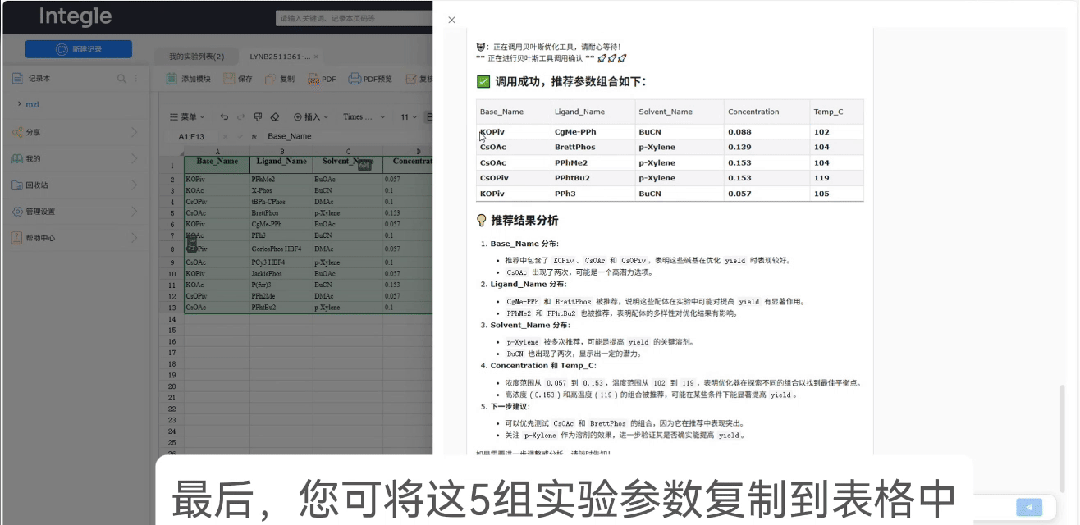Viewport: 1080px width, 525px height.
Task: Click the fx function icon in the formula bar
Action: pos(254,136)
